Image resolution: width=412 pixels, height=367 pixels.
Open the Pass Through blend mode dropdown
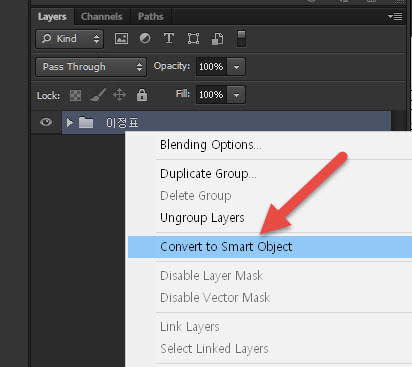click(x=91, y=67)
